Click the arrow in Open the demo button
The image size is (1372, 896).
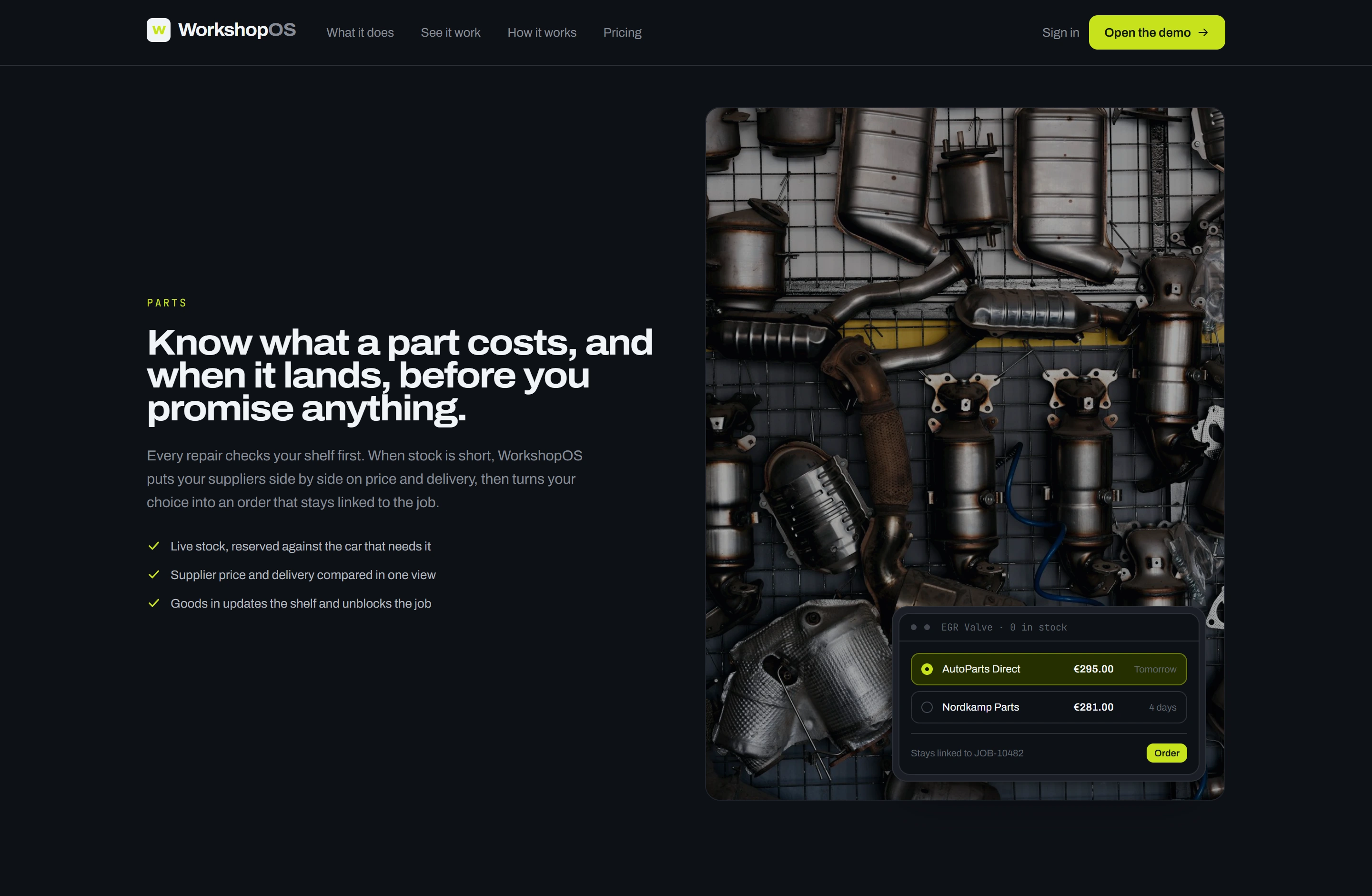[x=1203, y=33]
